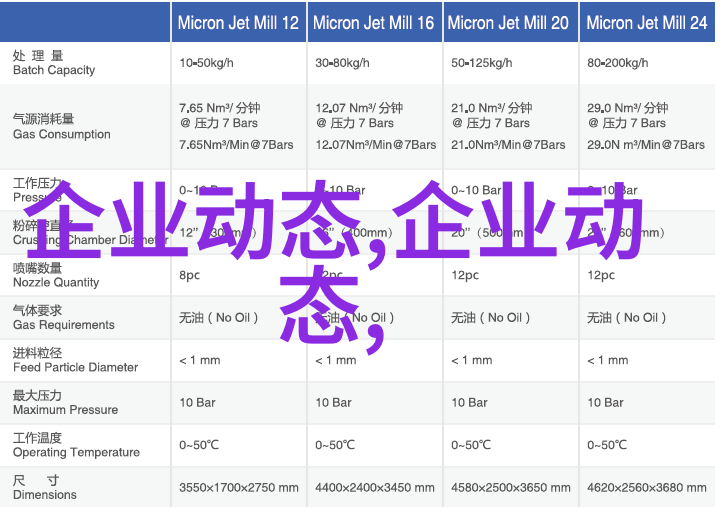Click the 29.0N m³/Min@7Bars value

646,145
